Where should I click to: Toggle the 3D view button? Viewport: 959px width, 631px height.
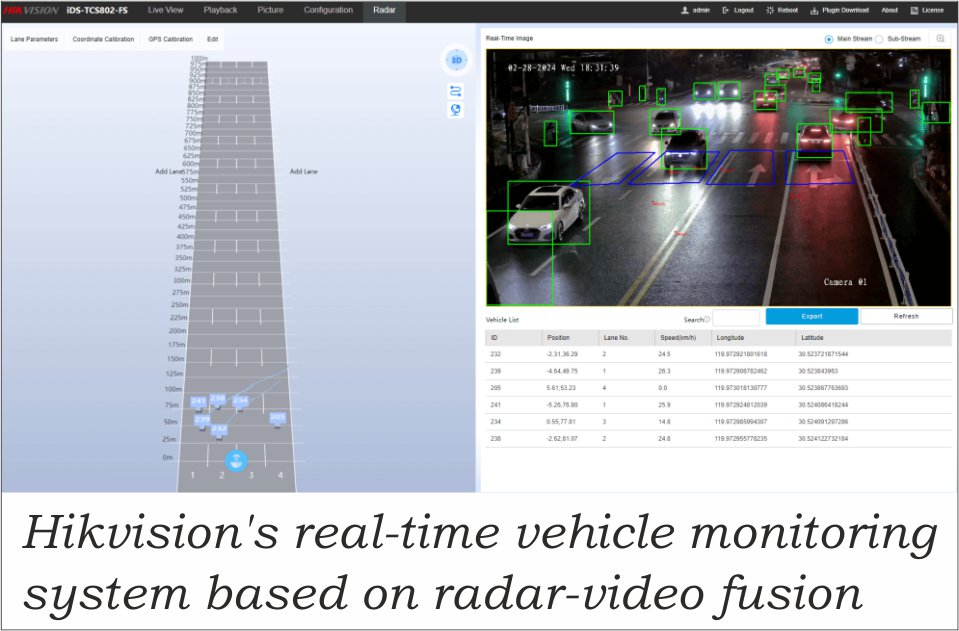456,60
